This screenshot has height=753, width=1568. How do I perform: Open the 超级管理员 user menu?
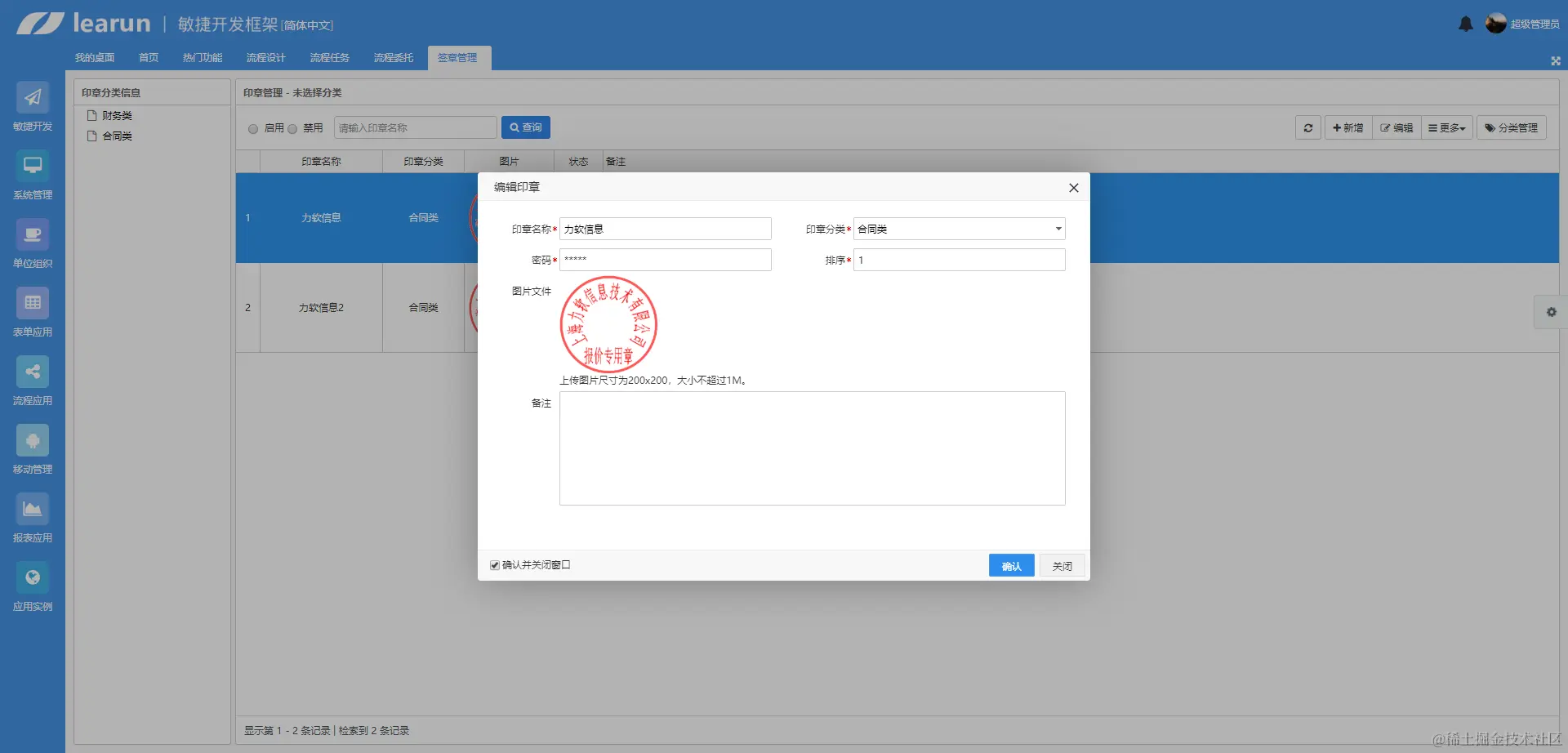pyautogui.click(x=1523, y=24)
